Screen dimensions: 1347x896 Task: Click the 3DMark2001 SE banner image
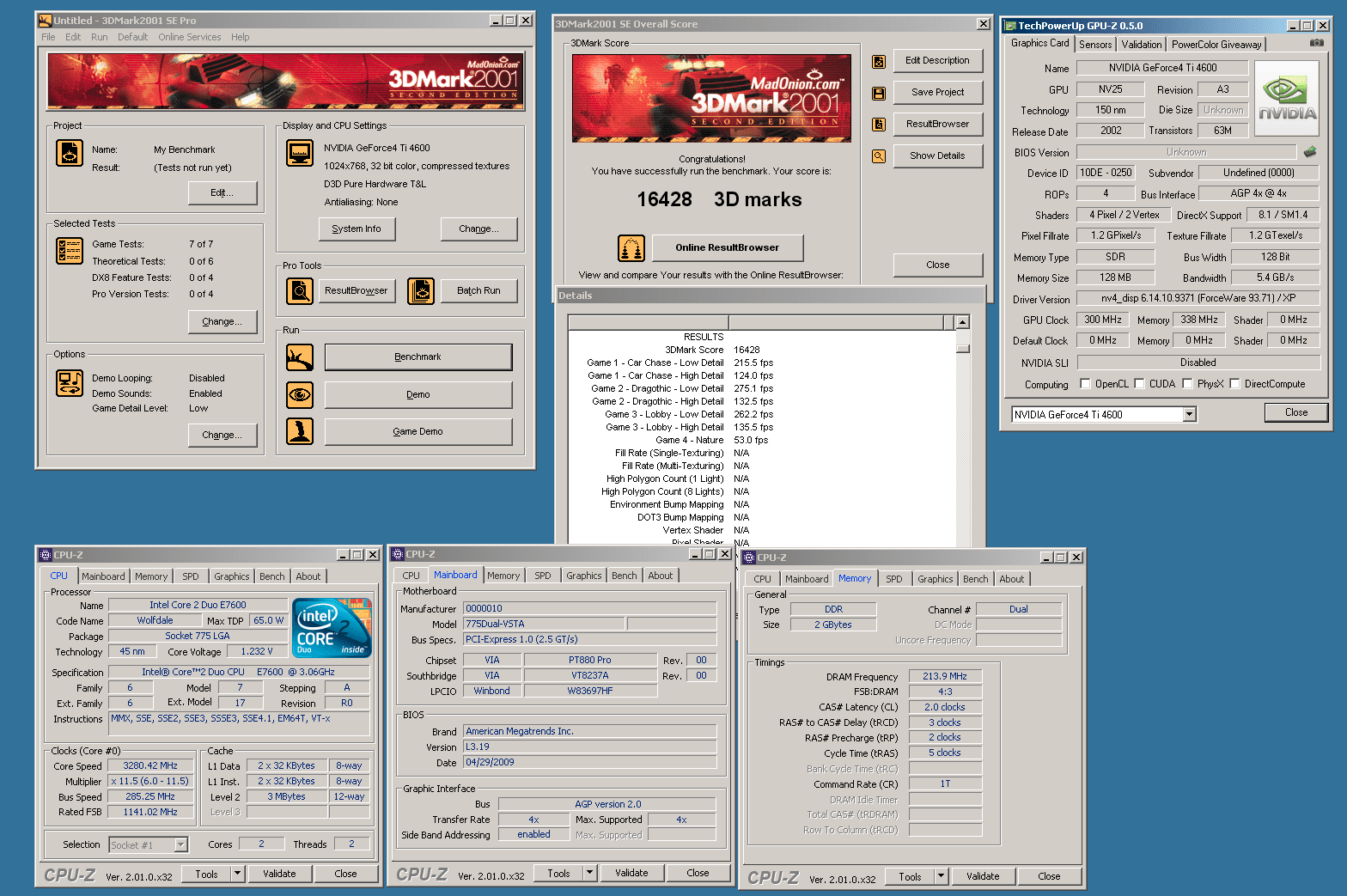pos(286,81)
